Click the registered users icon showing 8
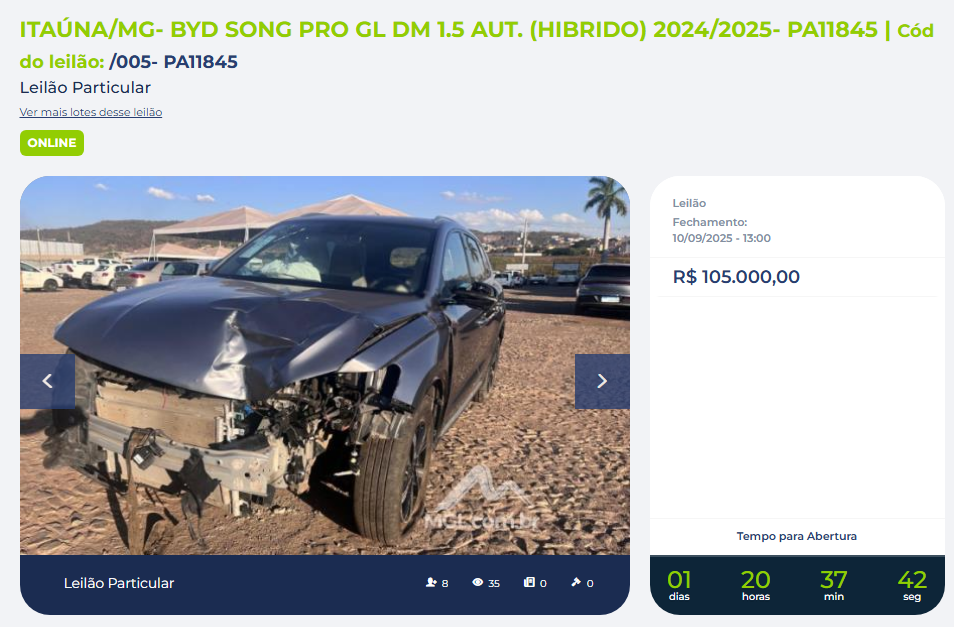The width and height of the screenshot is (954, 627). pos(431,583)
